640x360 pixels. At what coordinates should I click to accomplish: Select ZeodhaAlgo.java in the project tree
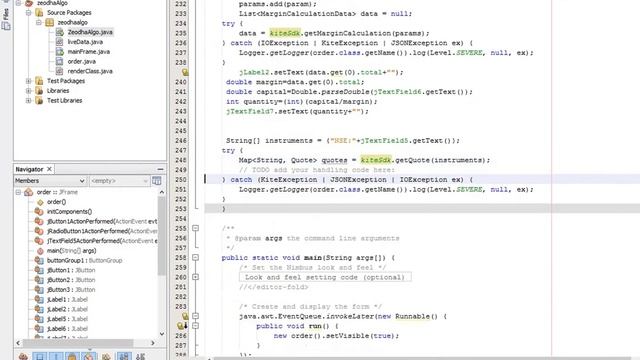[90, 32]
